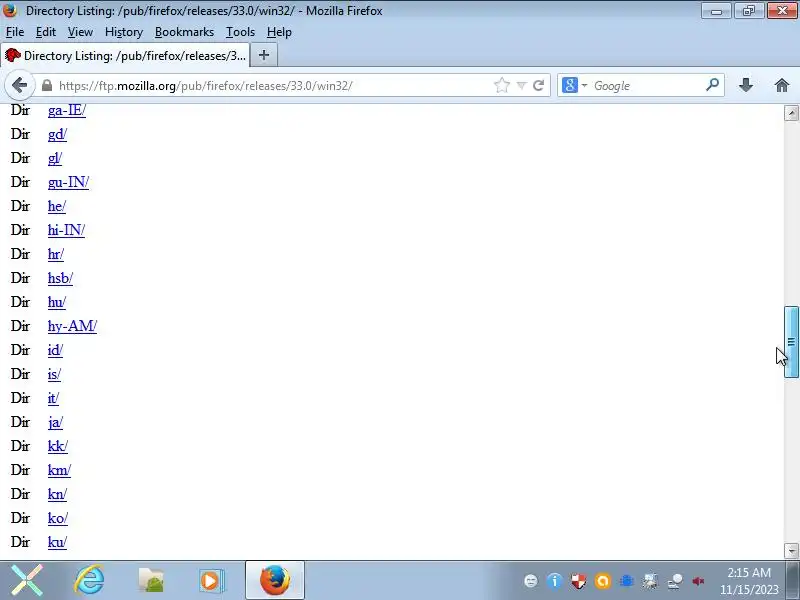
Task: Click the search magnifier icon
Action: 712,85
